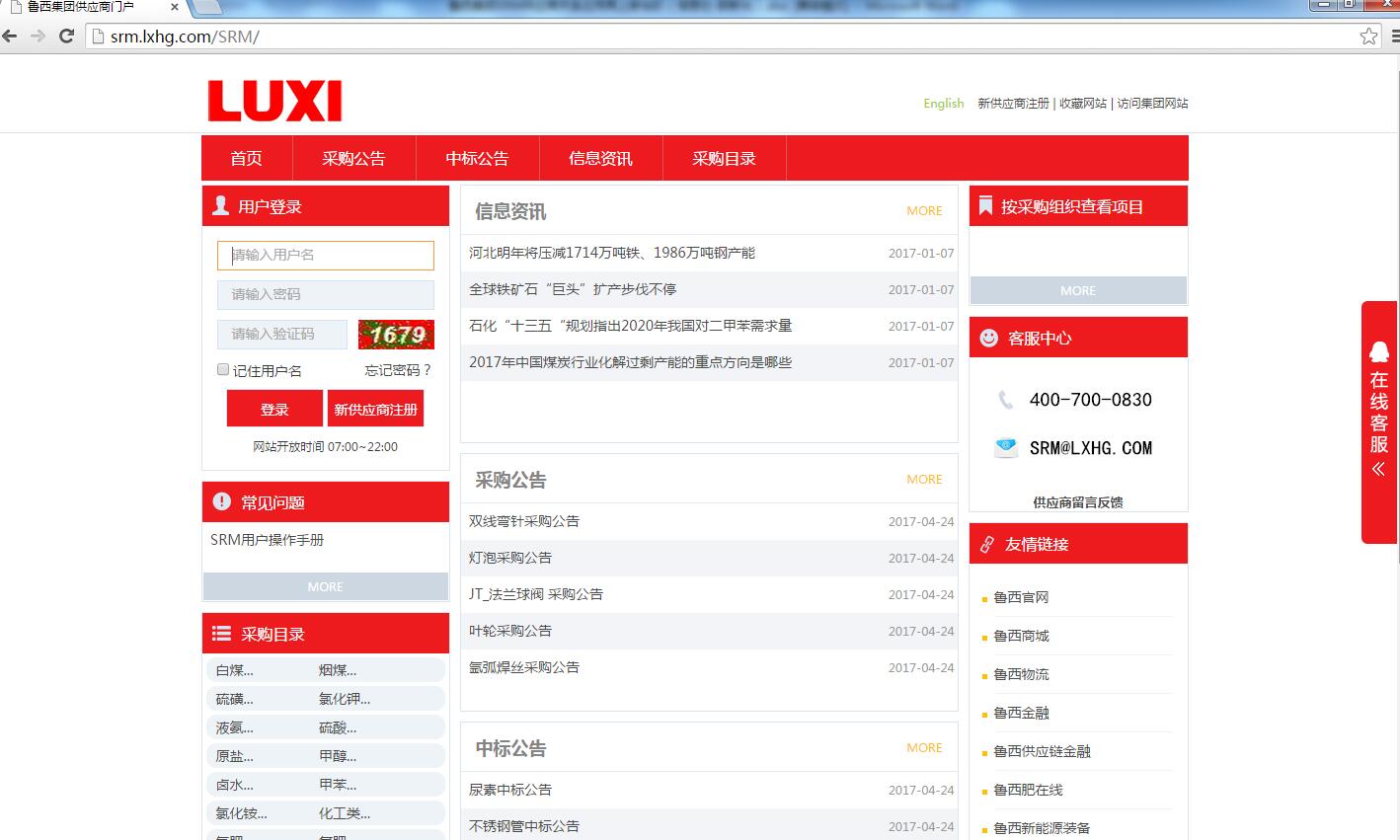Viewport: 1400px width, 840px height.
Task: Click the 新供应商注册 red button
Action: click(x=375, y=409)
